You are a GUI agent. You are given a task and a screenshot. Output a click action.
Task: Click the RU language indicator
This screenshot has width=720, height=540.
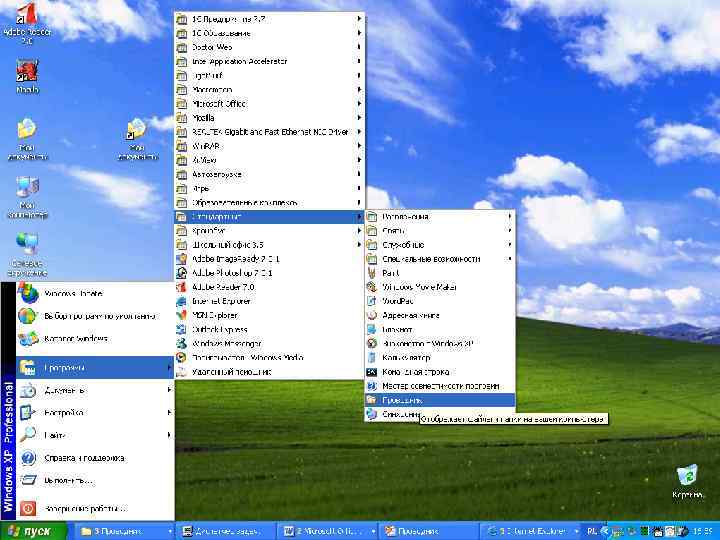pos(591,531)
